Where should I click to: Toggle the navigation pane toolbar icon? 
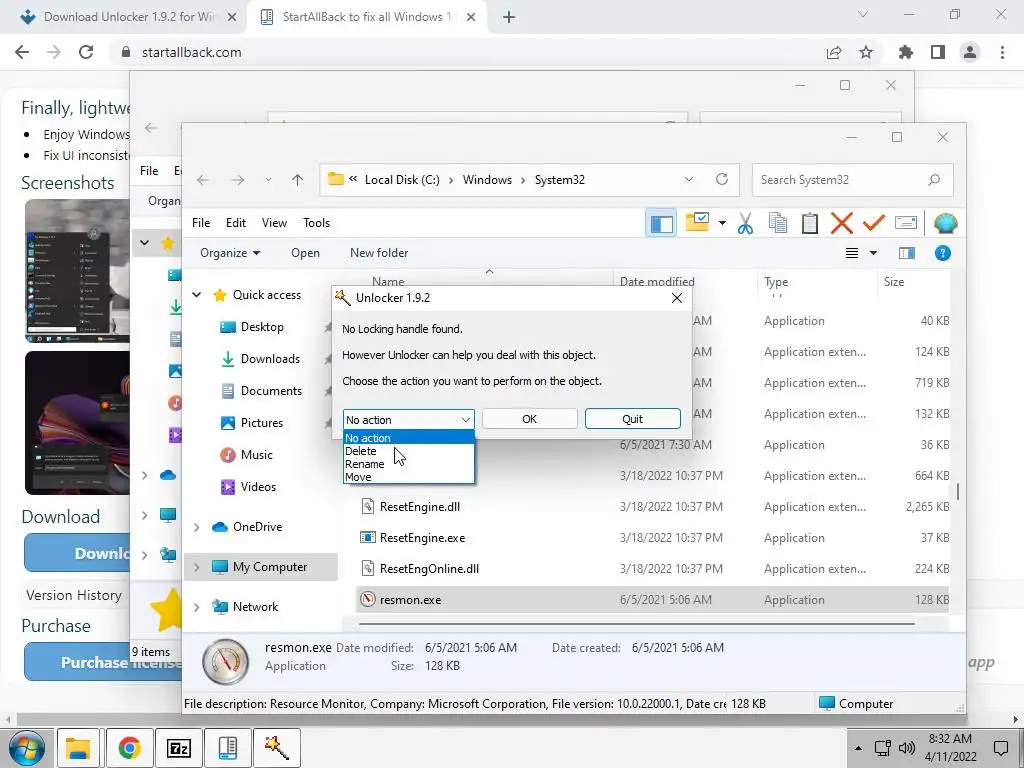click(662, 223)
